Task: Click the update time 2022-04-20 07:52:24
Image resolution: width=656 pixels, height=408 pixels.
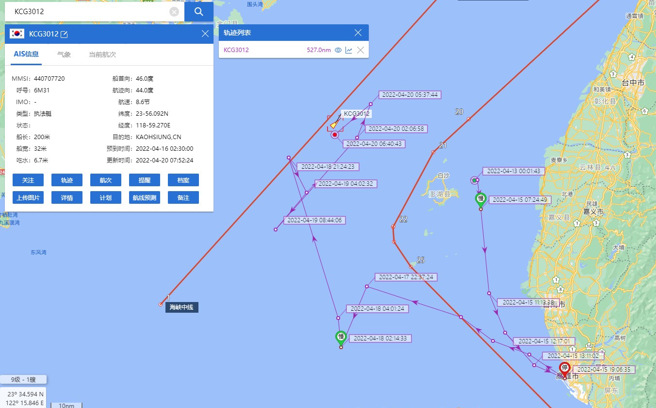Action: click(x=164, y=160)
